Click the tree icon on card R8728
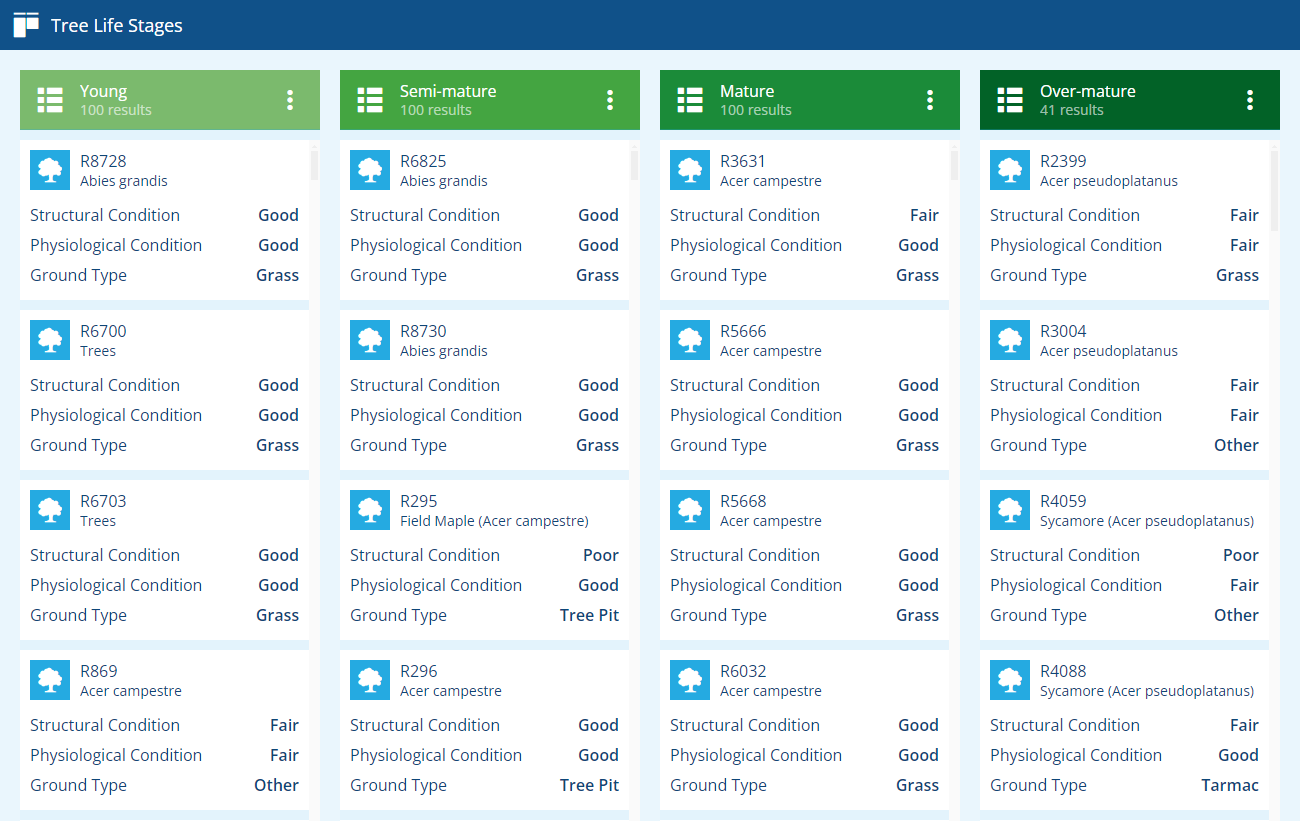Screen dimensions: 1300x821 (50, 170)
